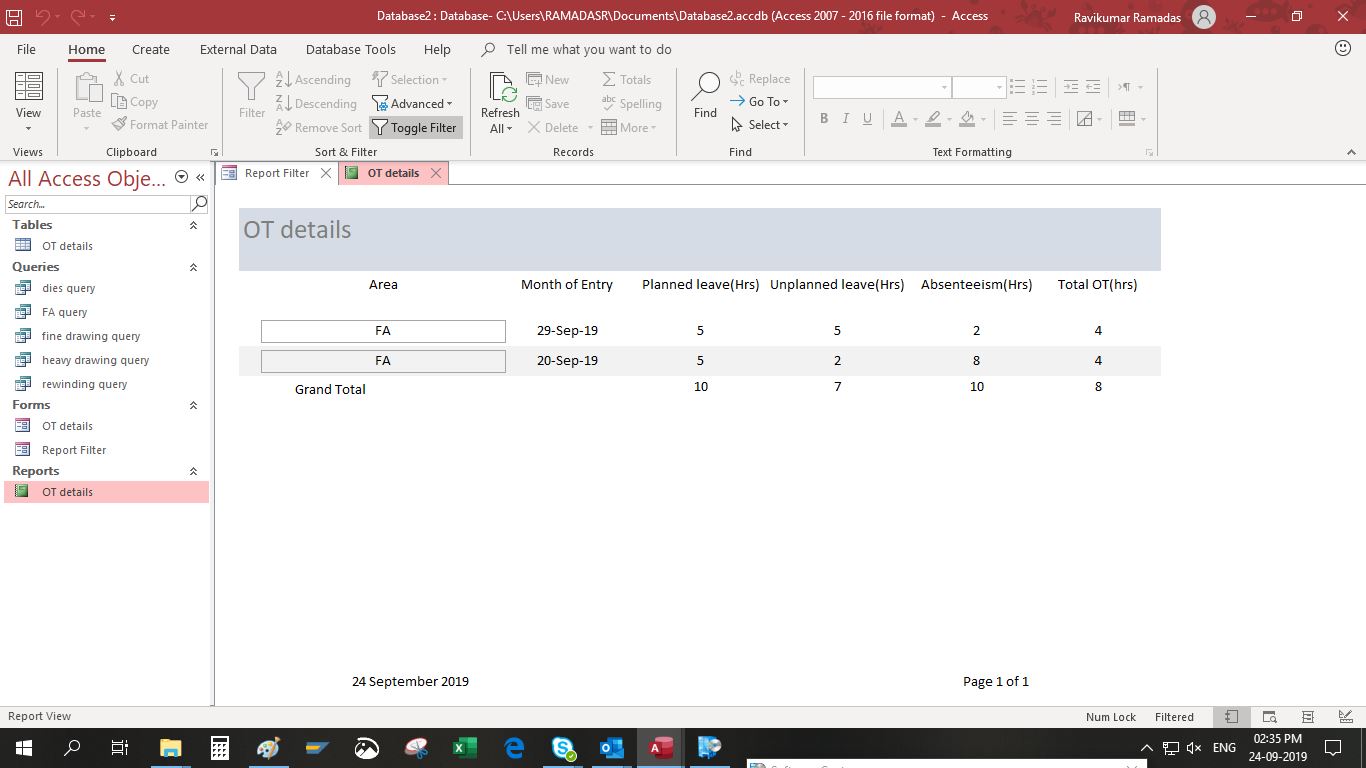Open Outlook from the taskbar
This screenshot has height=768, width=1366.
pyautogui.click(x=611, y=747)
